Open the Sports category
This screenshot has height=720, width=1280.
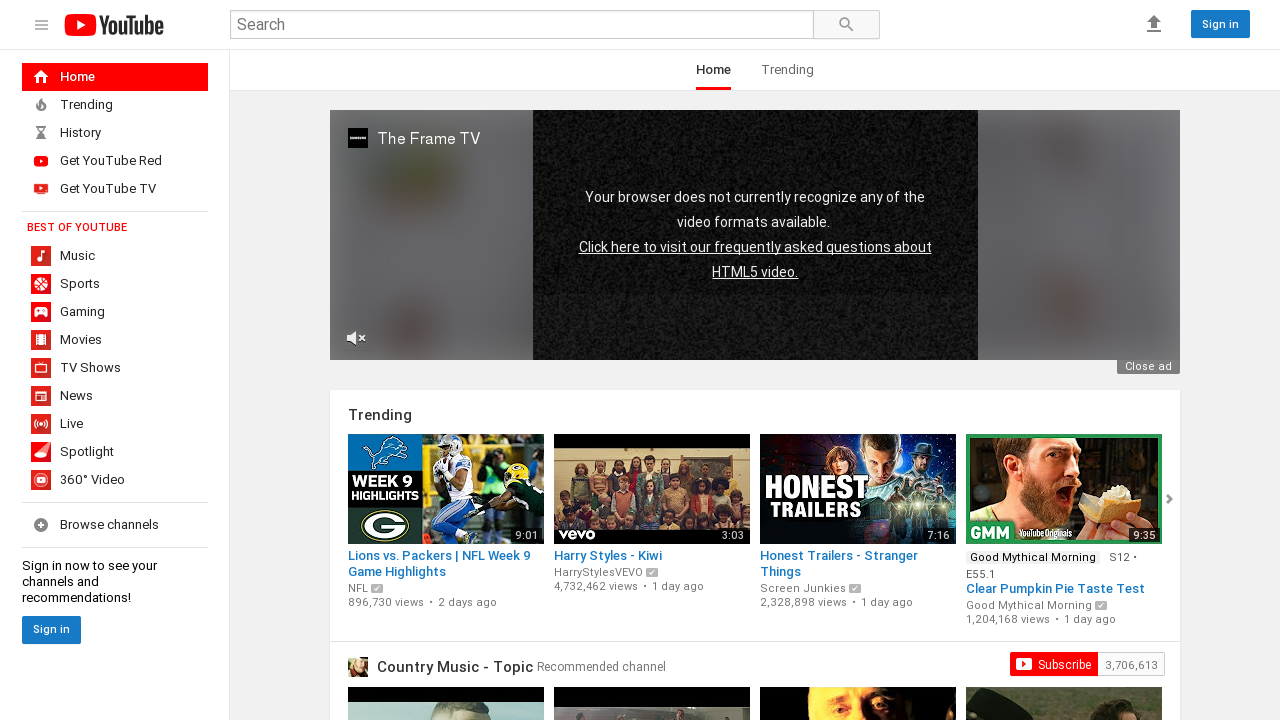[115, 284]
